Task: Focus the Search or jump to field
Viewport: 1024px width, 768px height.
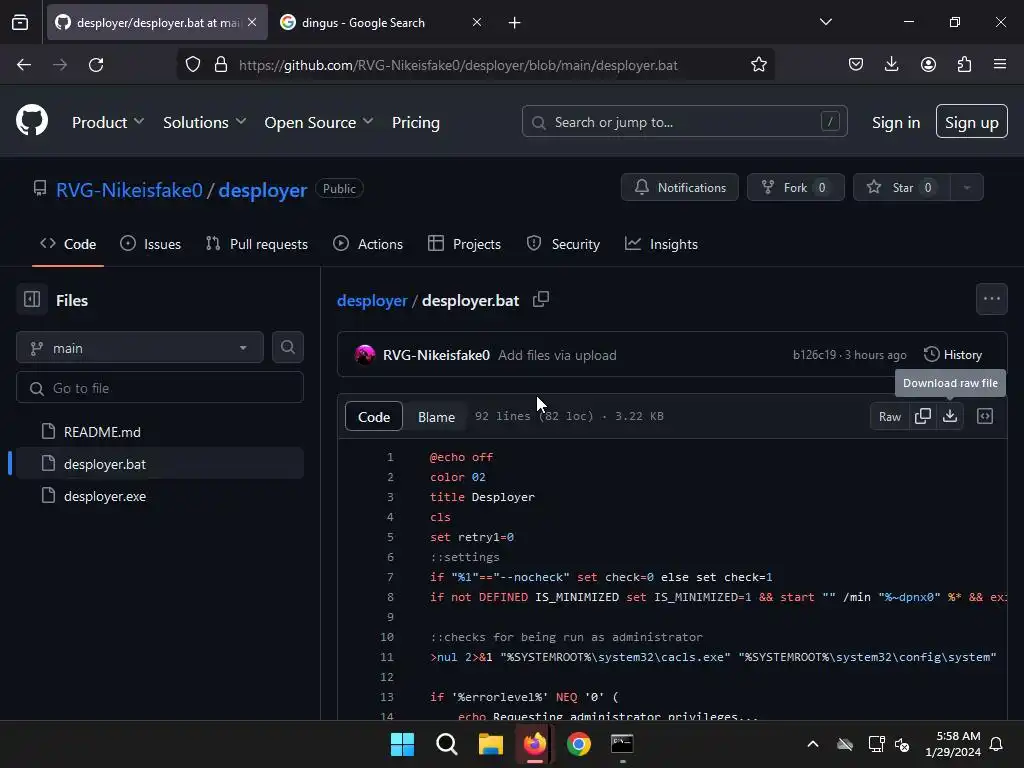Action: pos(684,121)
